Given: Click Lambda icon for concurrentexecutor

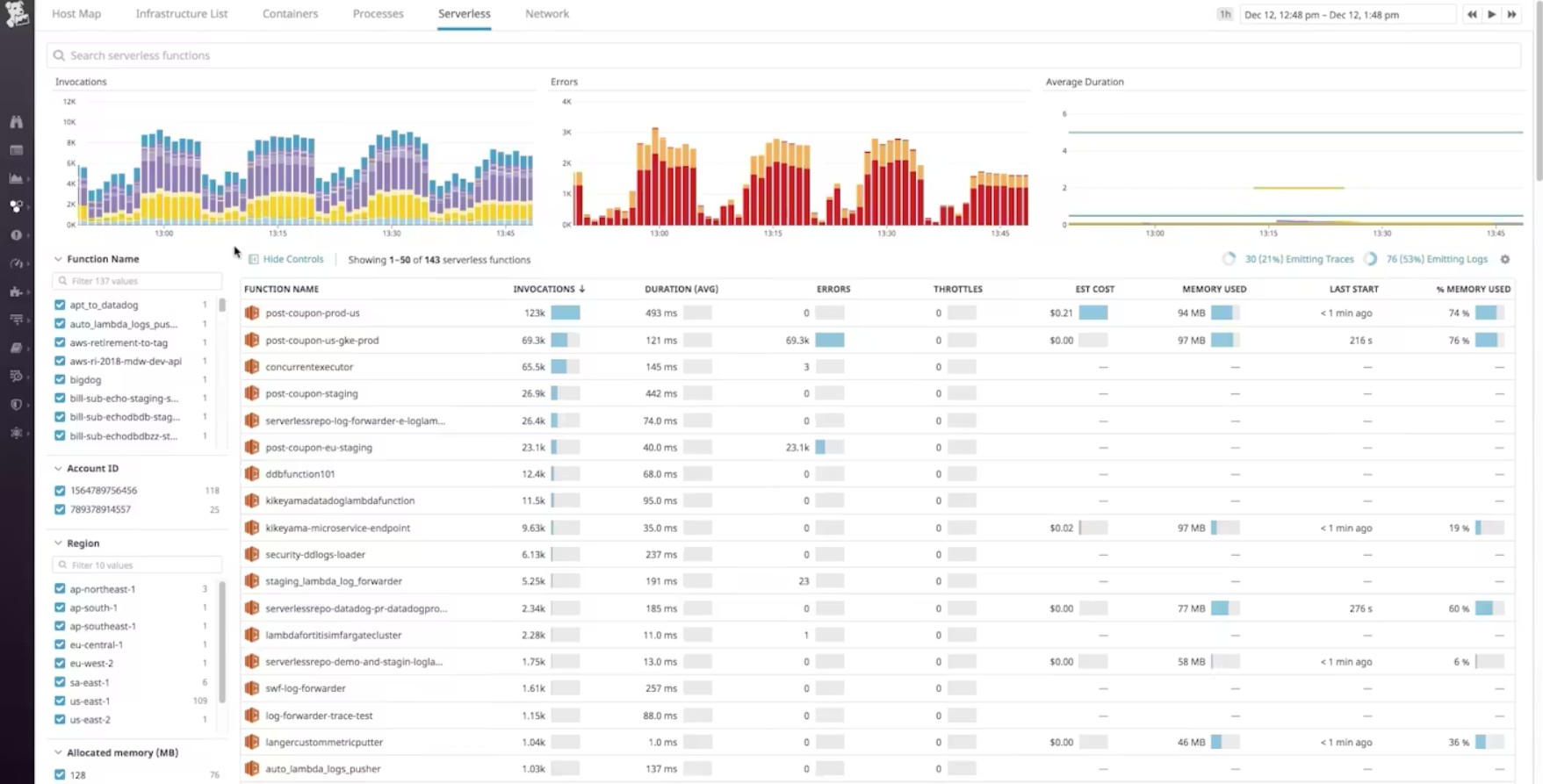Looking at the screenshot, I should pyautogui.click(x=252, y=367).
